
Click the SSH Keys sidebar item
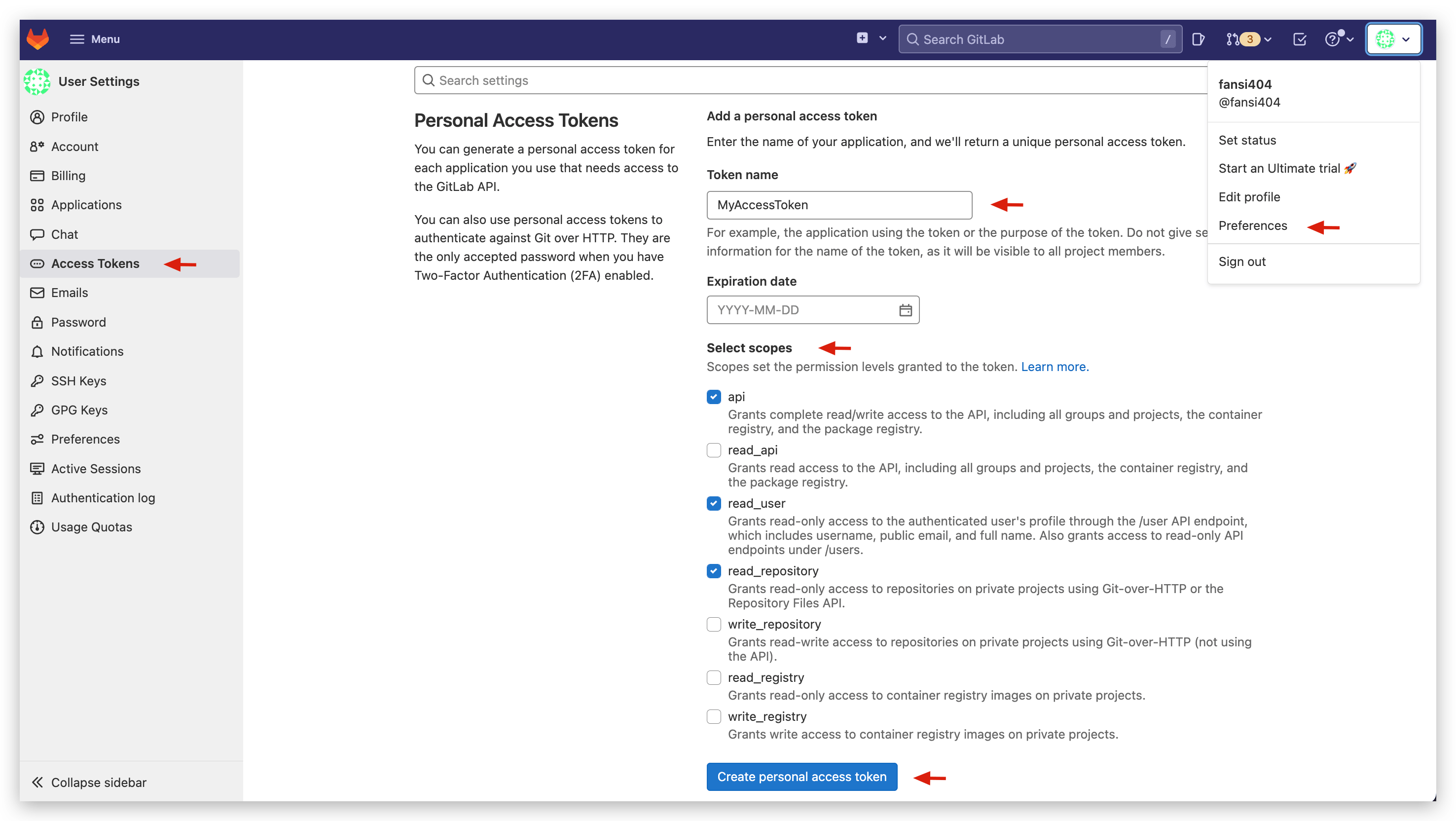[78, 380]
